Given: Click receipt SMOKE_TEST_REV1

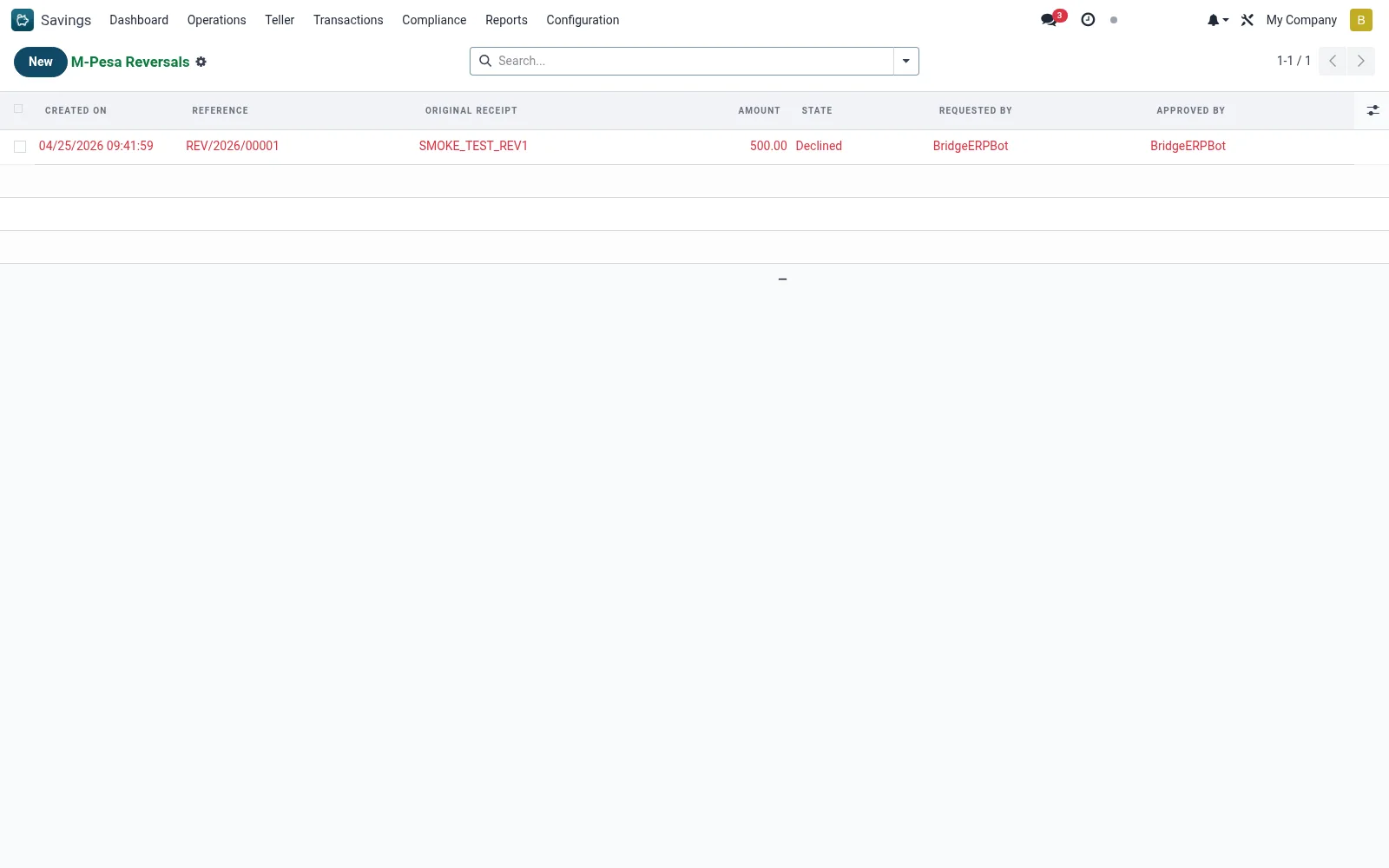Looking at the screenshot, I should click(x=473, y=146).
